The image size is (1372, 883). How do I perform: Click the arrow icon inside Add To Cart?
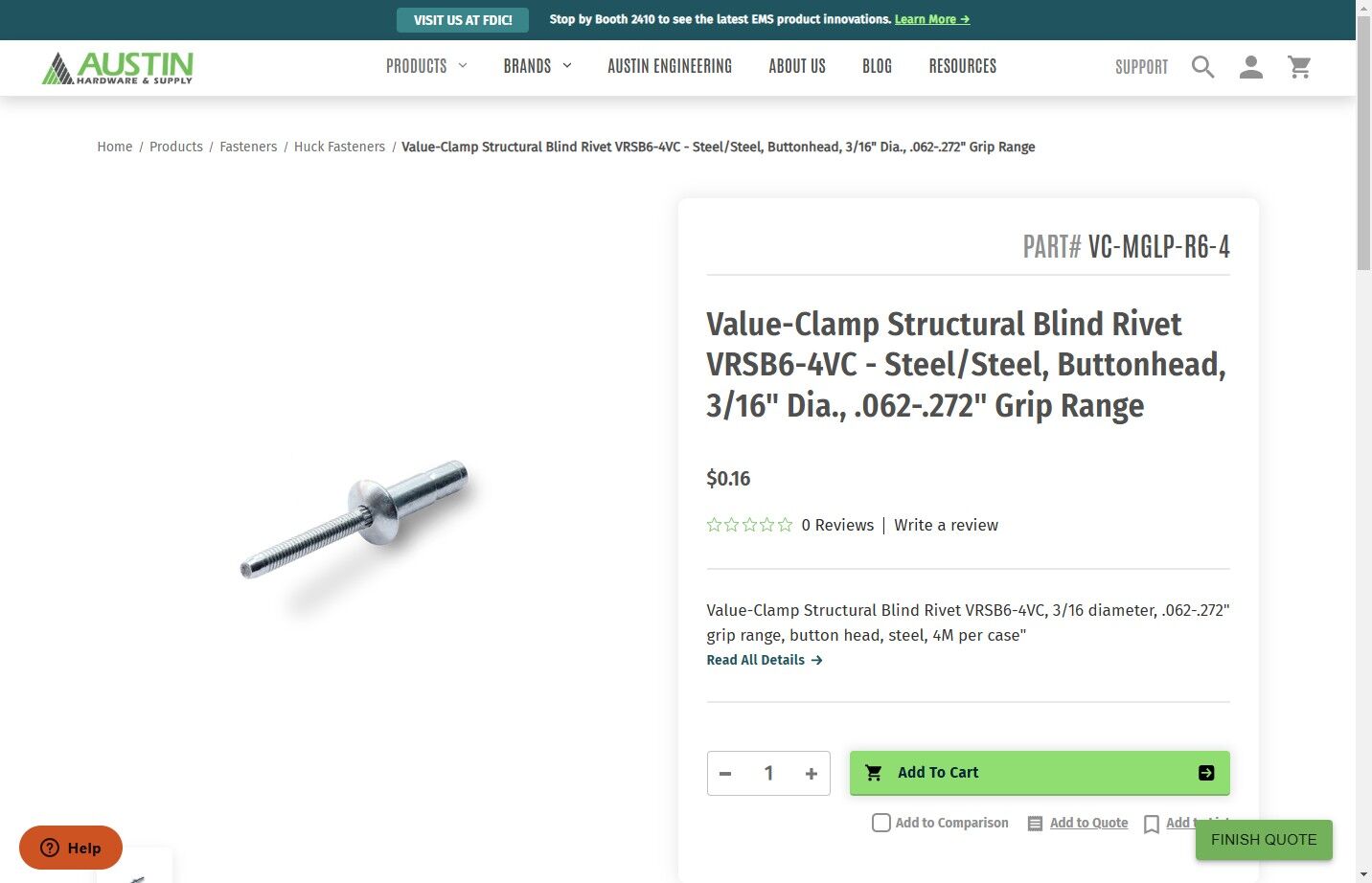(x=1206, y=773)
